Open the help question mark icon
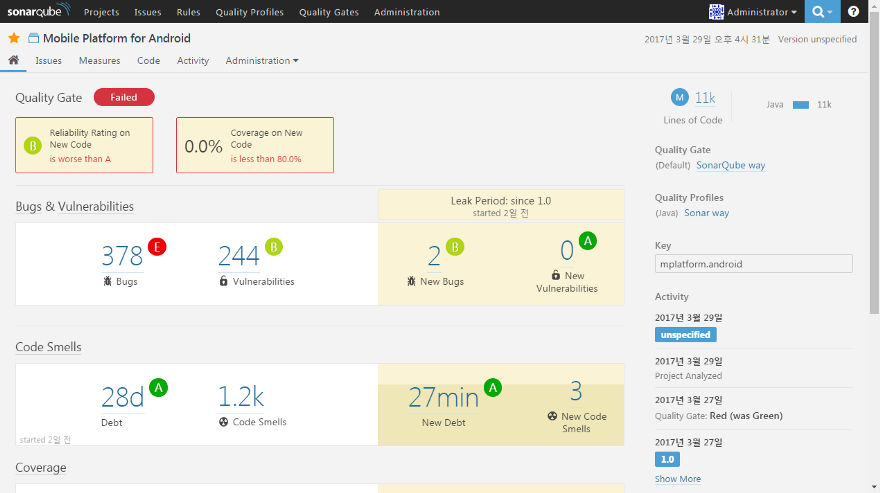The image size is (880, 493). point(853,12)
